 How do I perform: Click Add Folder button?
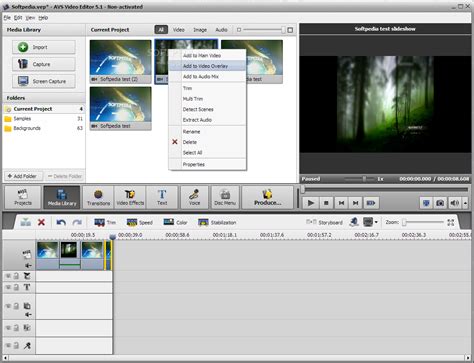point(23,176)
